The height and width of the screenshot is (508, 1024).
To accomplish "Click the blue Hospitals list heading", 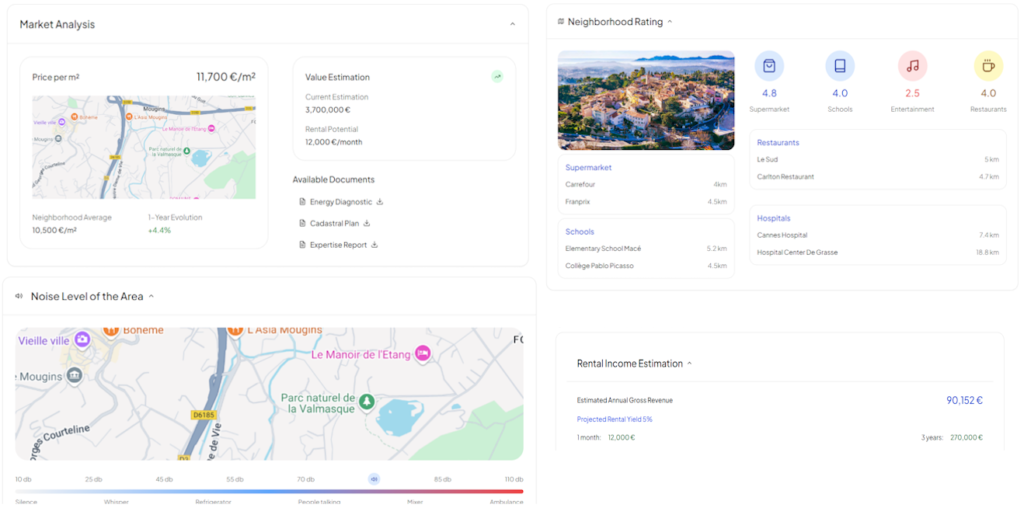I will pyautogui.click(x=774, y=218).
